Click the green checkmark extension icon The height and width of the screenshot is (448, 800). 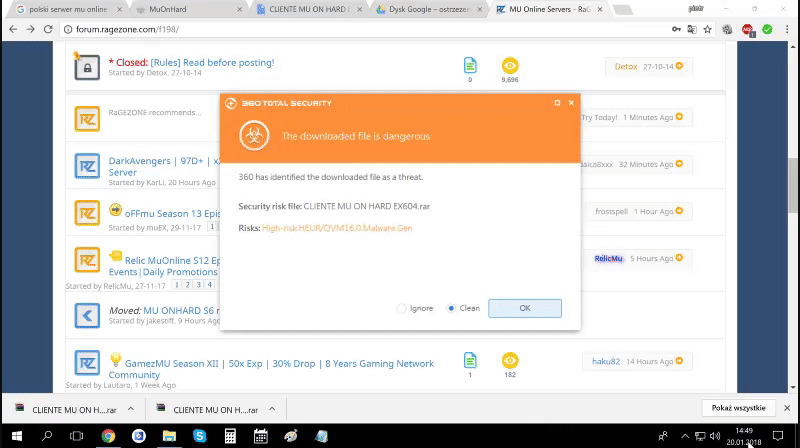(767, 30)
